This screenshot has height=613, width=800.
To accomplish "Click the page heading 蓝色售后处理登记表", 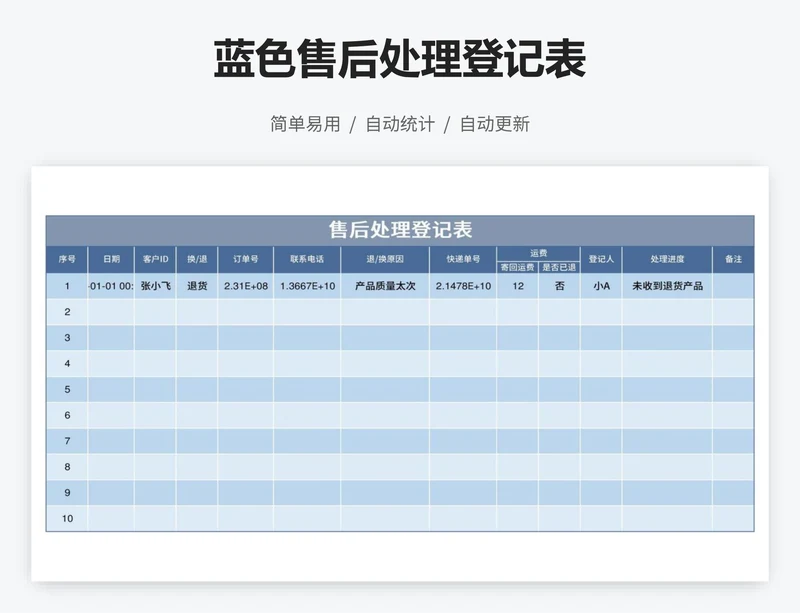I will (x=399, y=59).
